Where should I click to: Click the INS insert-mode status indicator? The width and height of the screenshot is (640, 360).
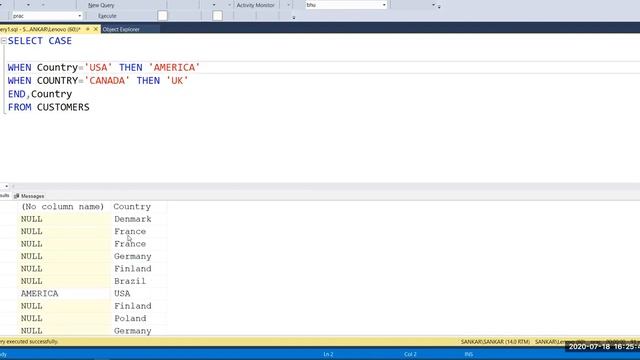[469, 354]
